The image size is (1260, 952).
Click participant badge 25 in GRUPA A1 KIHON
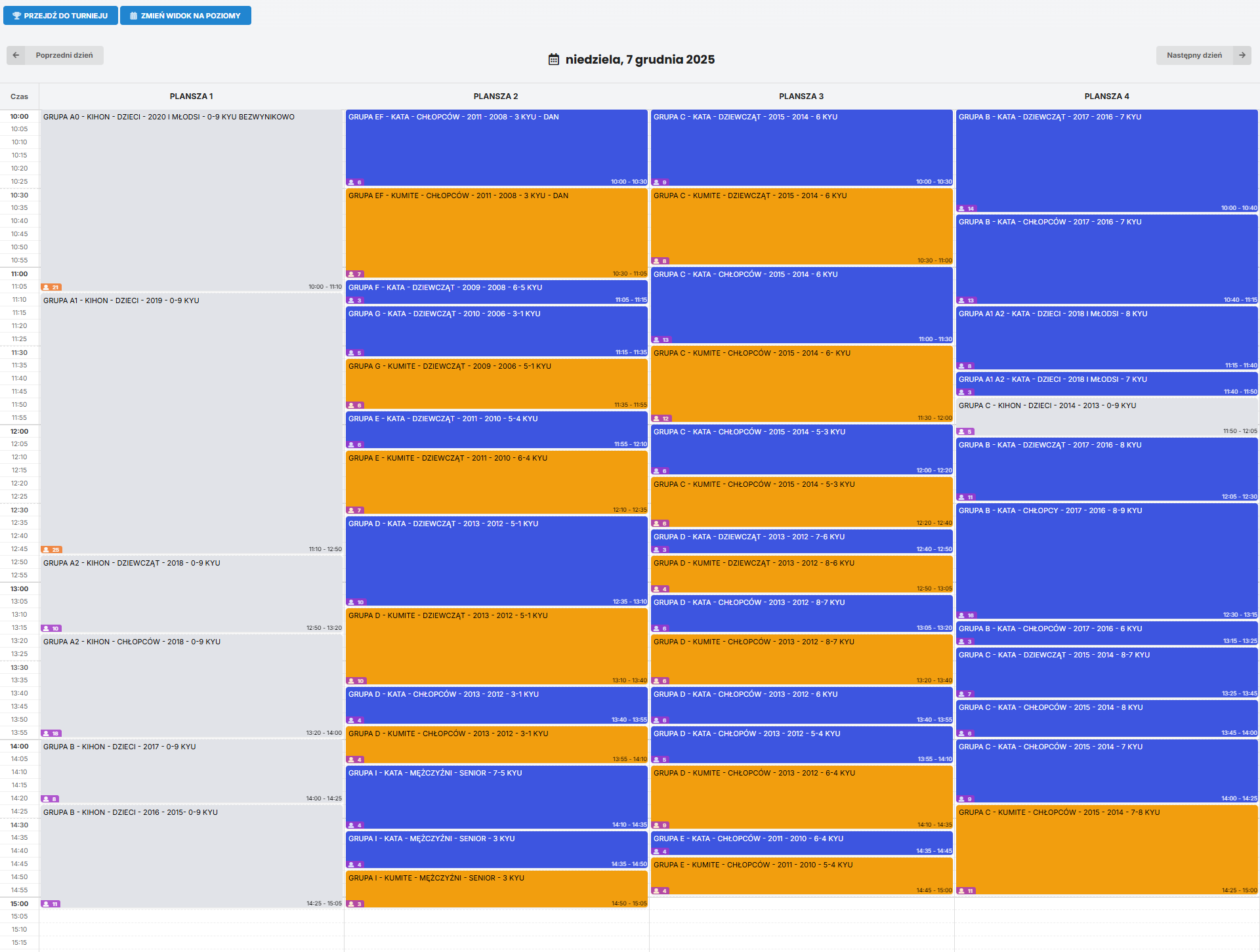click(51, 550)
